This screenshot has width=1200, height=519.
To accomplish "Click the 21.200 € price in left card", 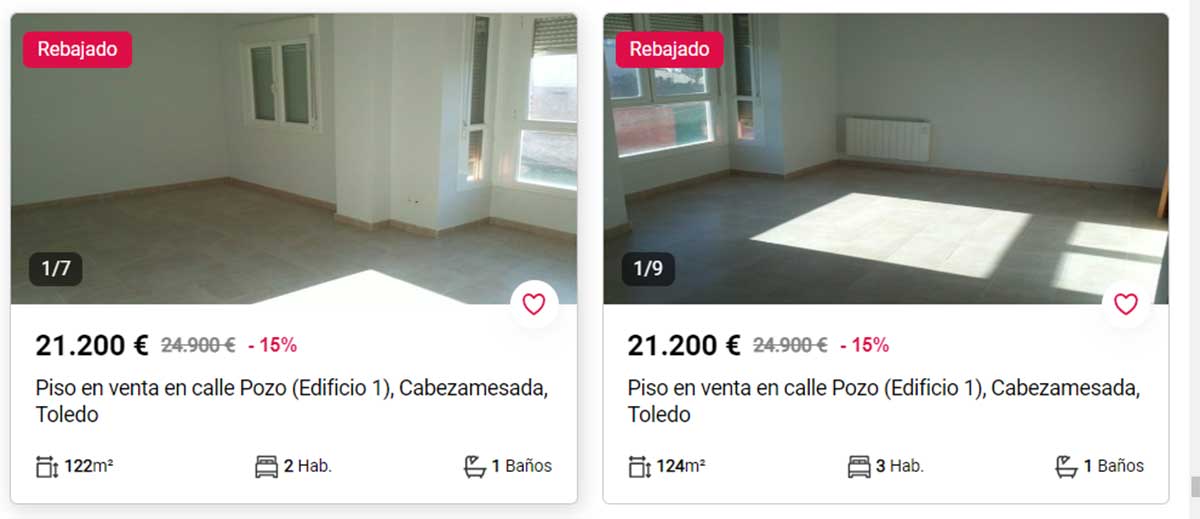I will 92,346.
